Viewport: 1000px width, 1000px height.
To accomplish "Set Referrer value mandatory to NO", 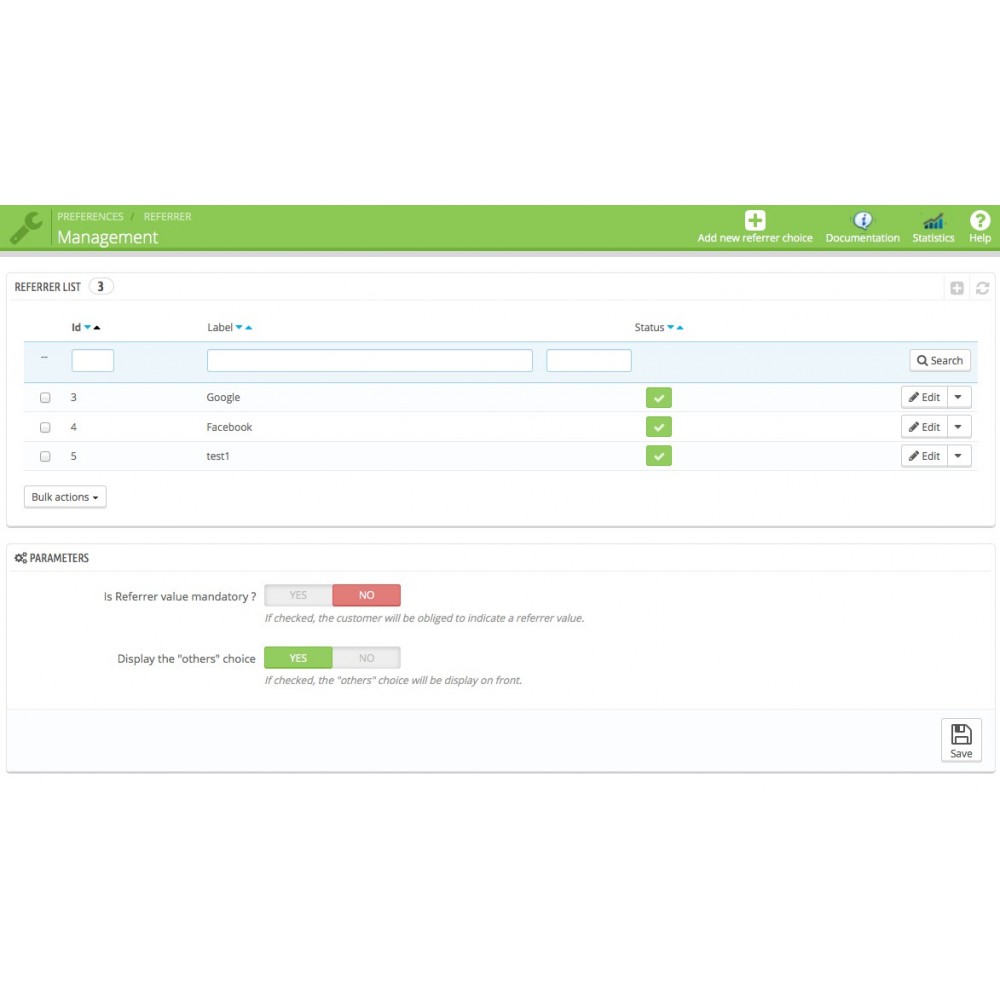I will pos(367,595).
